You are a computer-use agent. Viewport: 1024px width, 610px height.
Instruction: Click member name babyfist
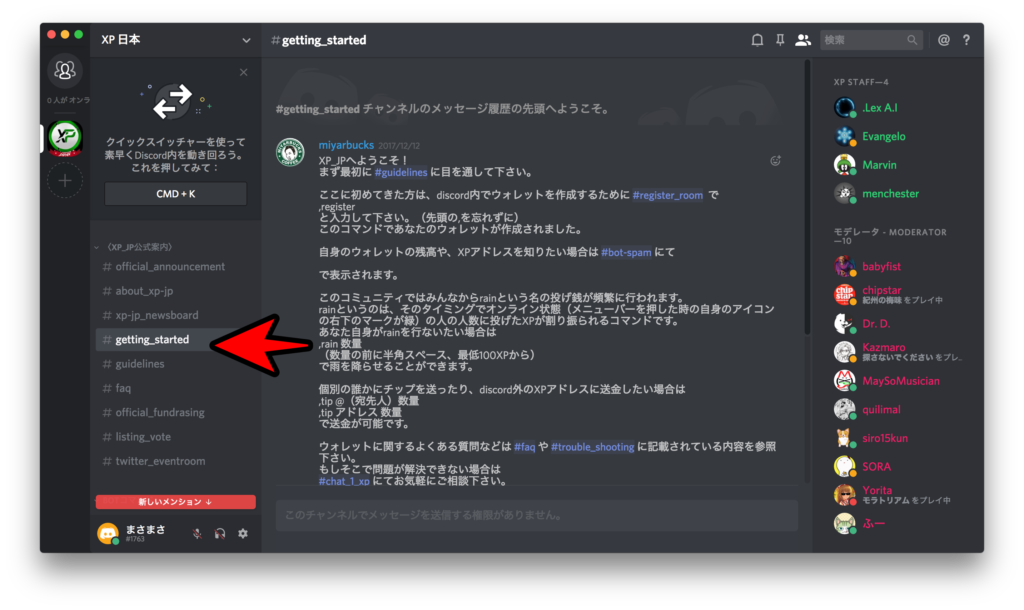coord(882,266)
